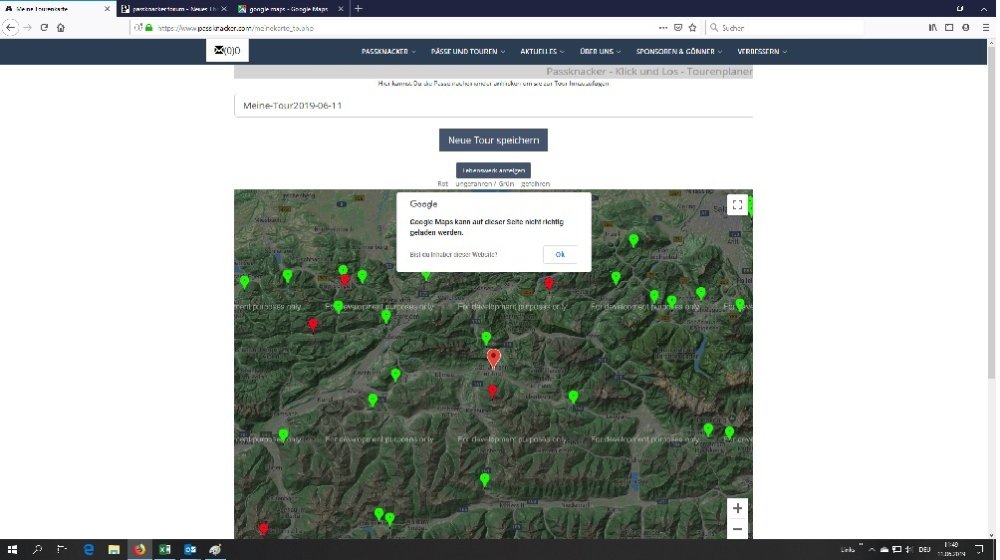Click the tour name field Meine-Tour2019-06-11
Screen dimensions: 1000x560
click(x=493, y=105)
